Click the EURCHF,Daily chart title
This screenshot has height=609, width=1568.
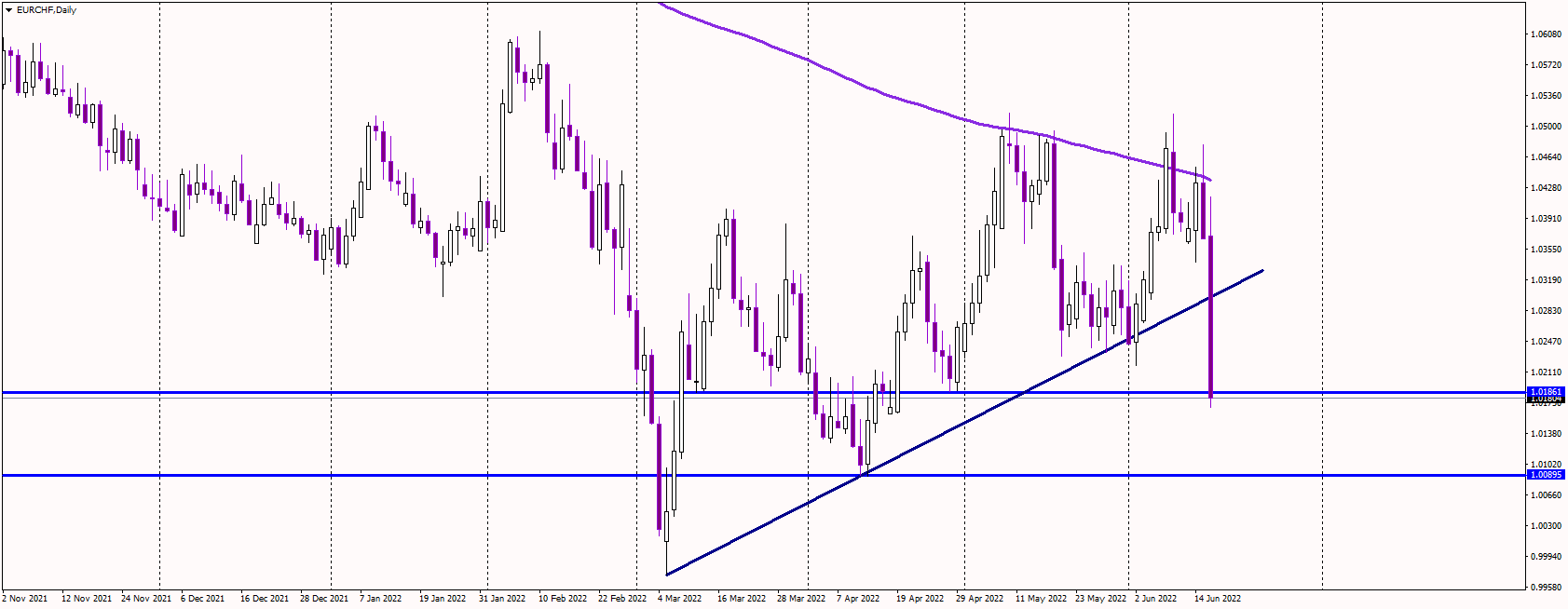point(47,10)
